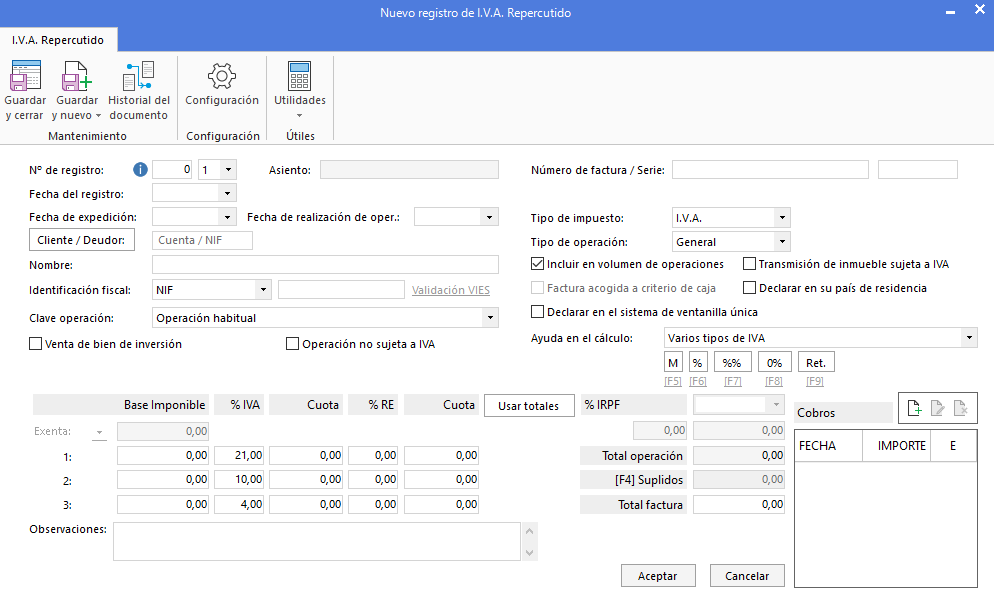This screenshot has width=994, height=603.
Task: Click % calculation button
Action: [698, 363]
